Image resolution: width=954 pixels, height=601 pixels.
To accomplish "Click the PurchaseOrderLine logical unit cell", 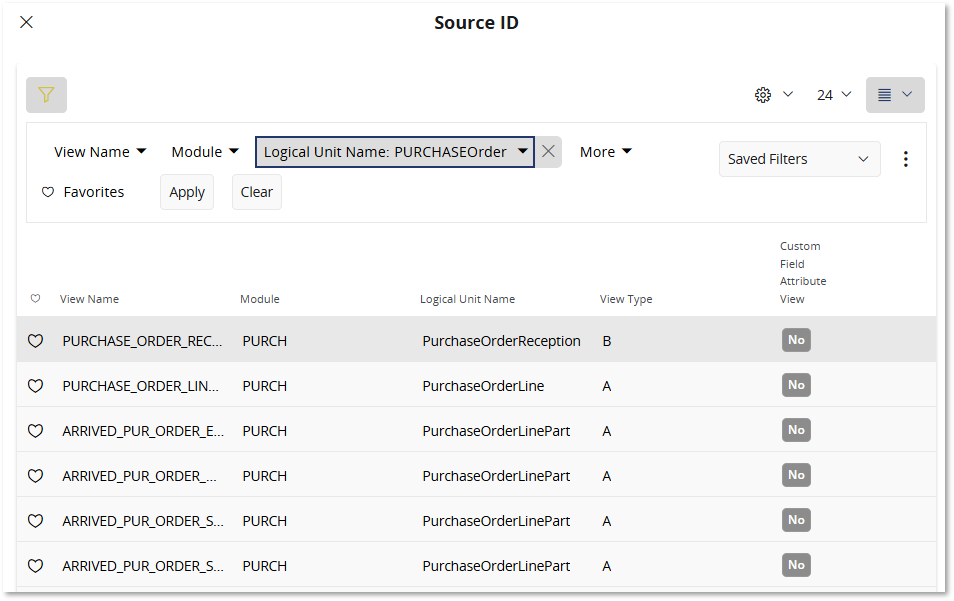I will 483,386.
